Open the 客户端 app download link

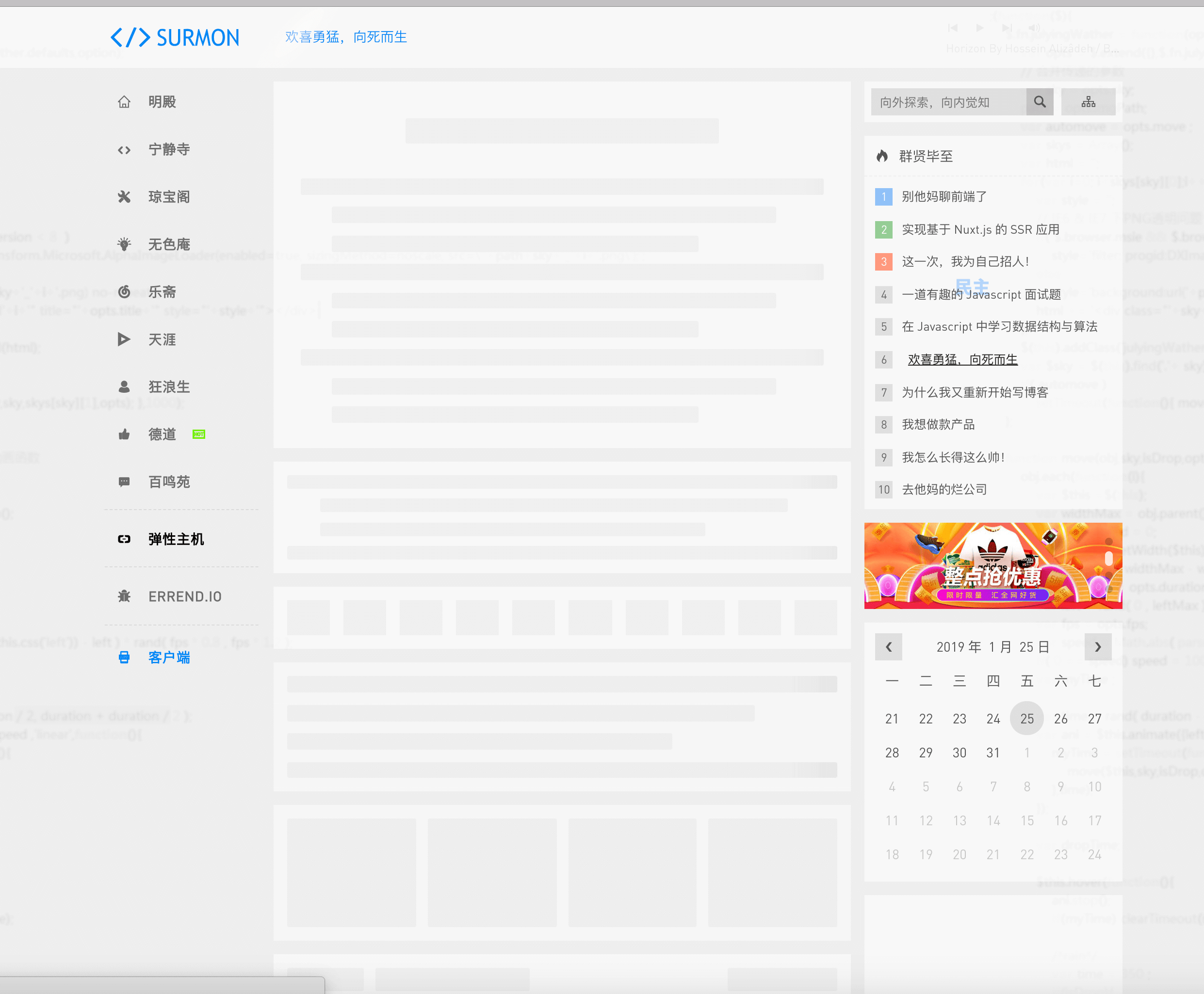[168, 657]
